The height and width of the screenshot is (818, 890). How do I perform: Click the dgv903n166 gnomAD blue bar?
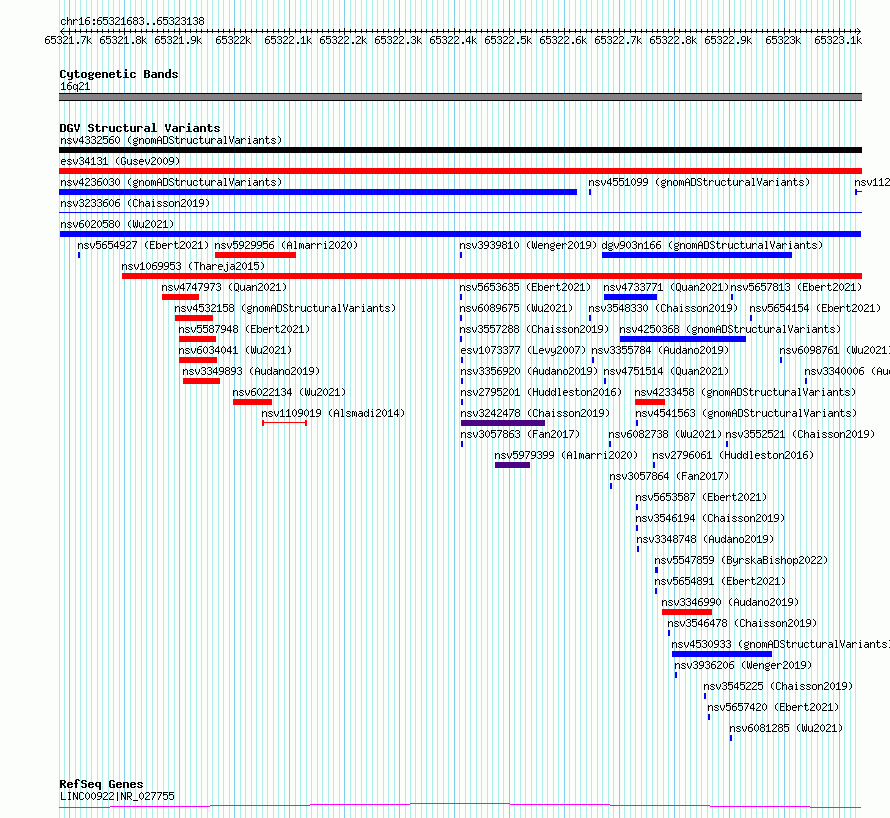[x=697, y=255]
